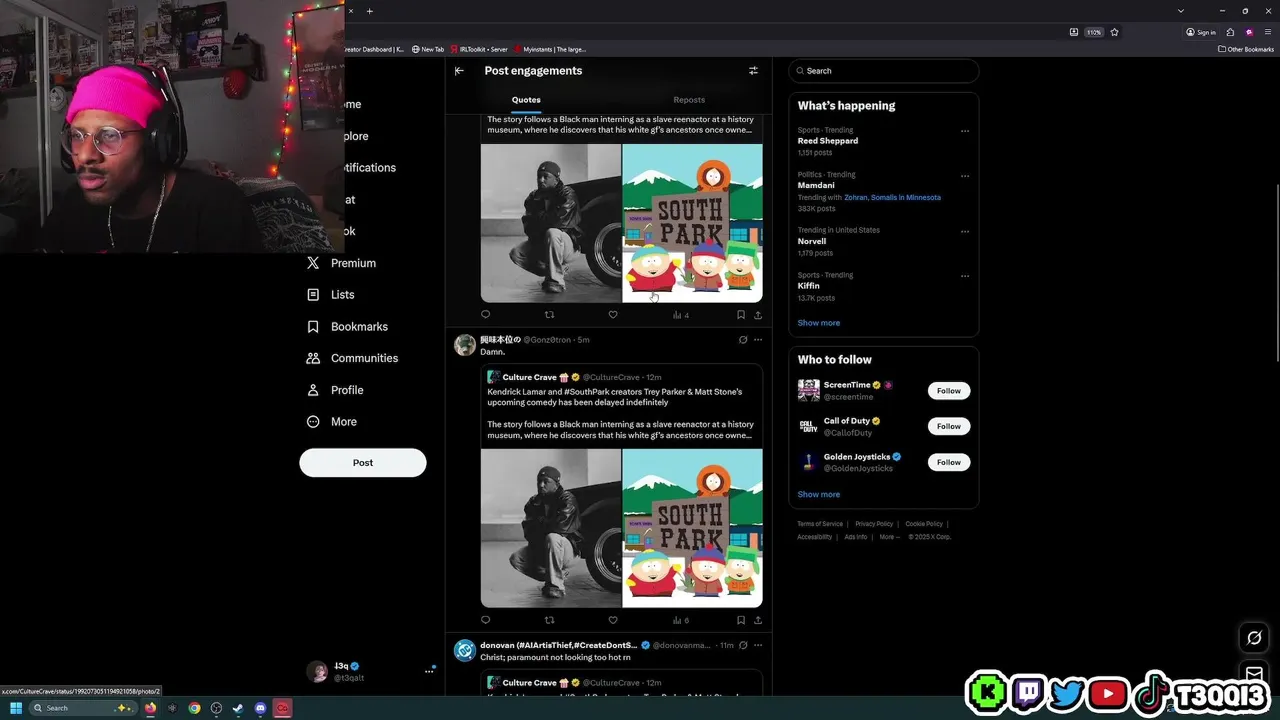
Task: Open the Firefox hamburger menu
Action: point(1267,32)
